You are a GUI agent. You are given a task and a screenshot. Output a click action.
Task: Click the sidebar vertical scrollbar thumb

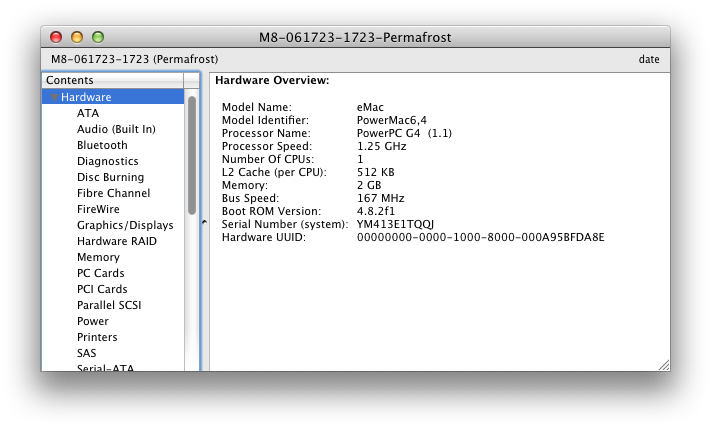coord(191,155)
